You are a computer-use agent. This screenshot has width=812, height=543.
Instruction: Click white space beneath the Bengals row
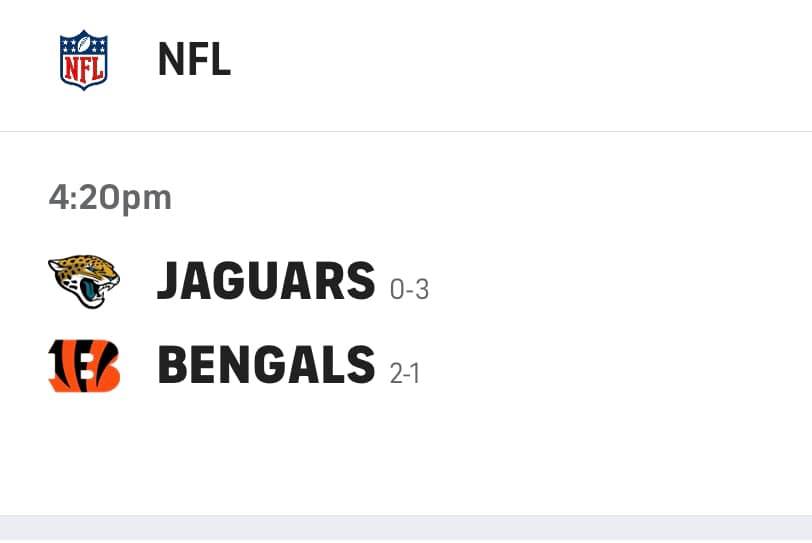click(406, 454)
